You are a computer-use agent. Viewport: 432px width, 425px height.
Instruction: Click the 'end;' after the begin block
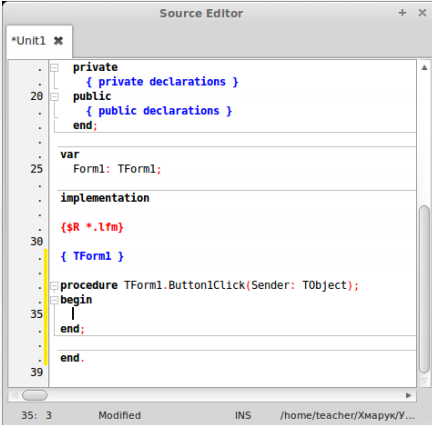pos(72,329)
